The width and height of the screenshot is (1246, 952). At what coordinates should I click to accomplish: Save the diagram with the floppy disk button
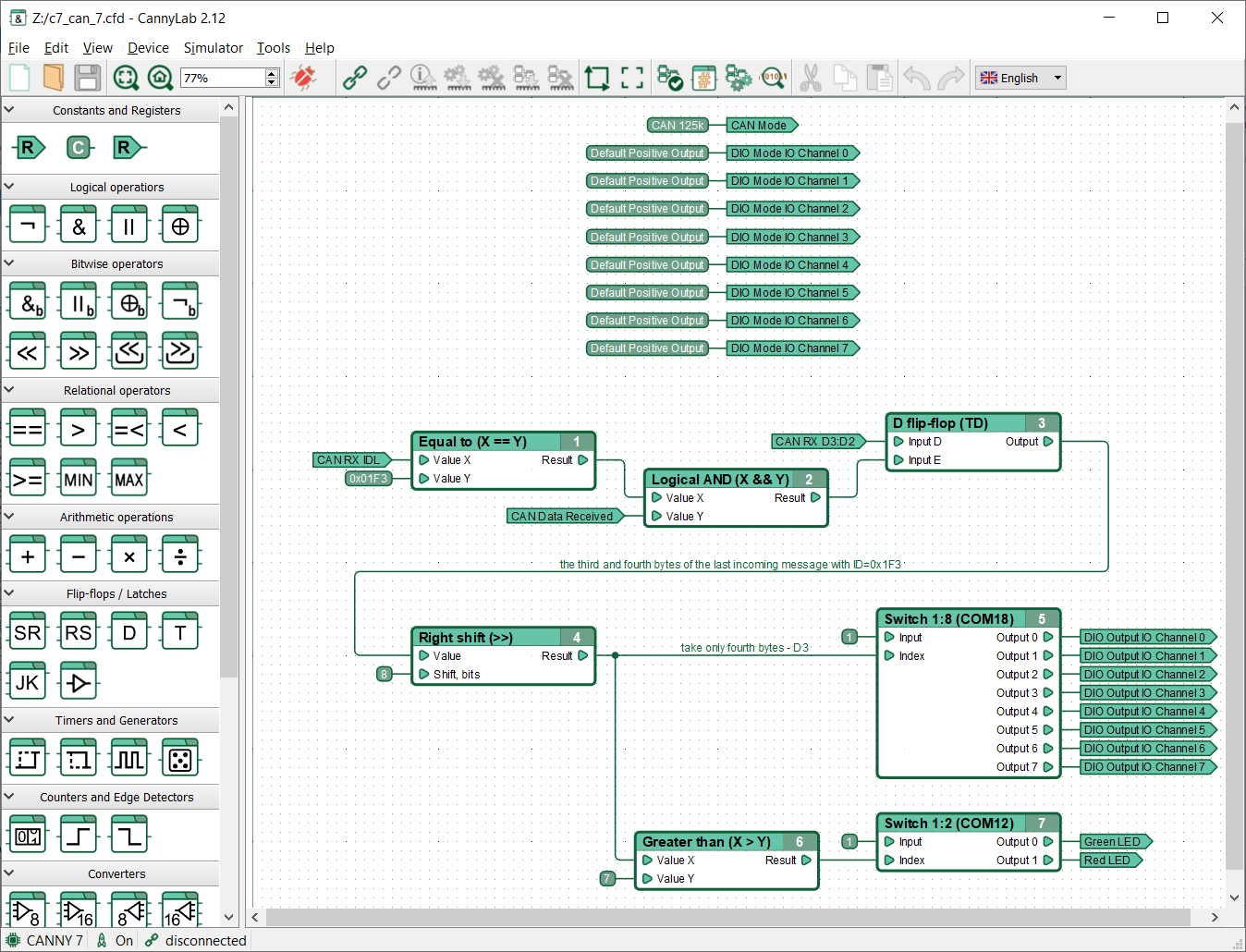click(x=88, y=78)
